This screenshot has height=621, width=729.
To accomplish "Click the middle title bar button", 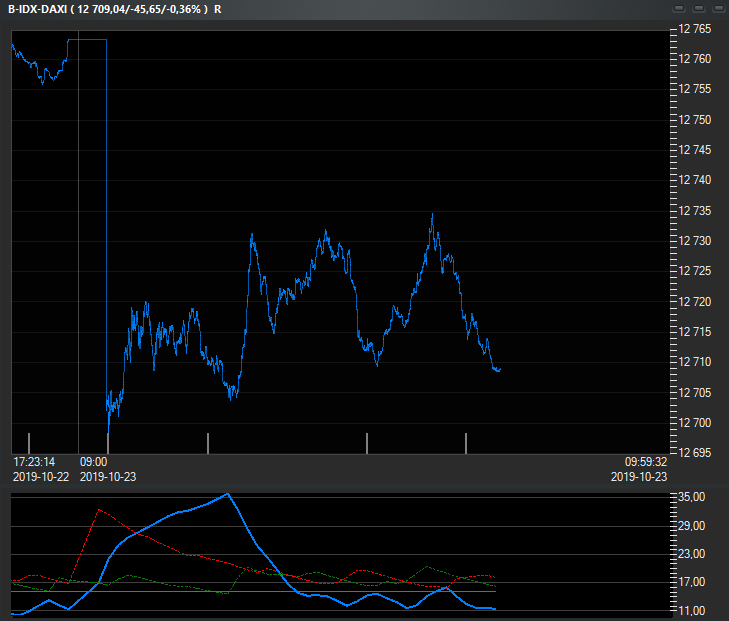I will pyautogui.click(x=697, y=8).
